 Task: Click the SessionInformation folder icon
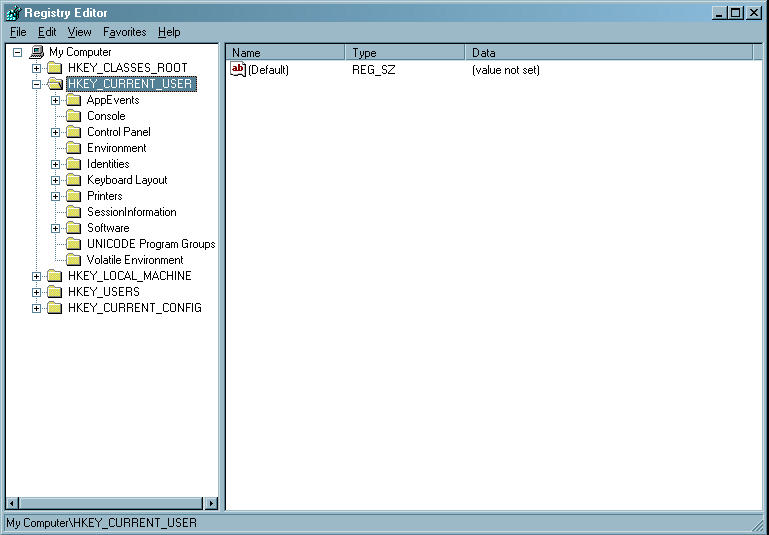coord(74,212)
